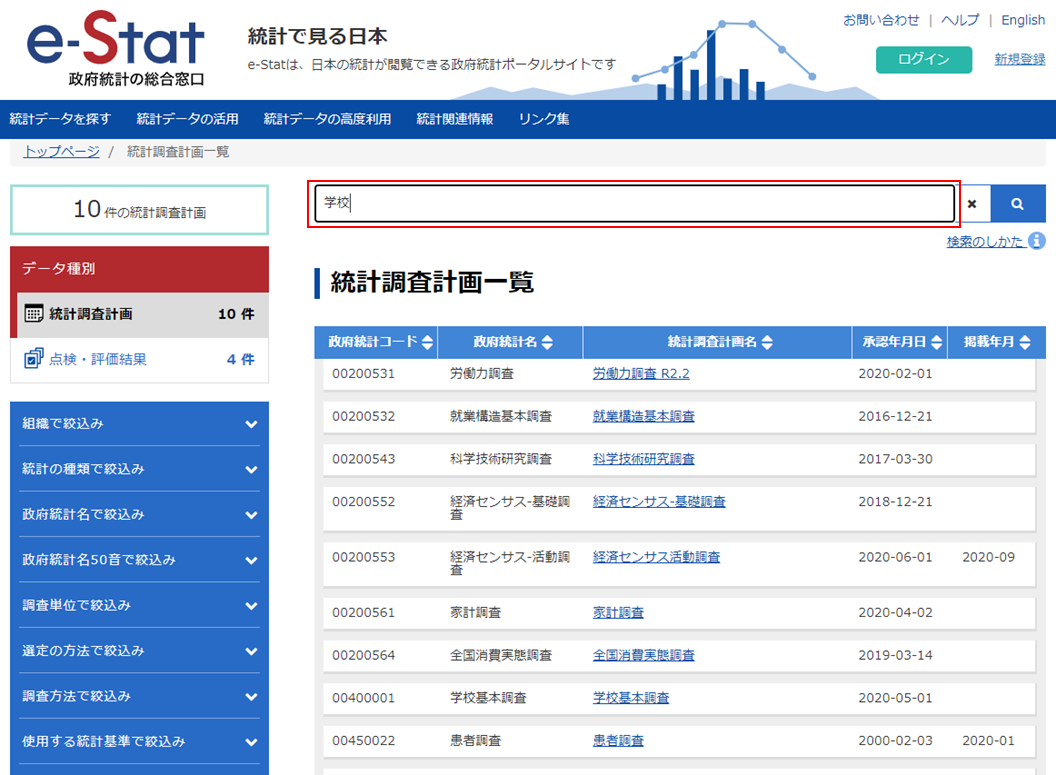Click the checklist icon next to 点検・評価結果
This screenshot has width=1056, height=775.
click(34, 359)
